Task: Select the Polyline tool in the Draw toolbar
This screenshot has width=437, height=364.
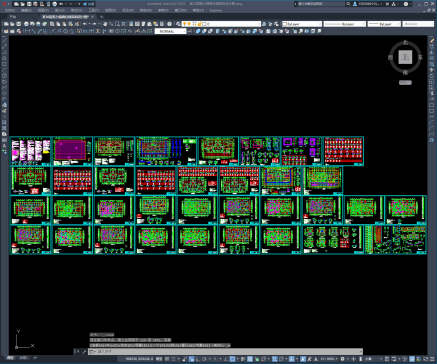Action: 4,52
